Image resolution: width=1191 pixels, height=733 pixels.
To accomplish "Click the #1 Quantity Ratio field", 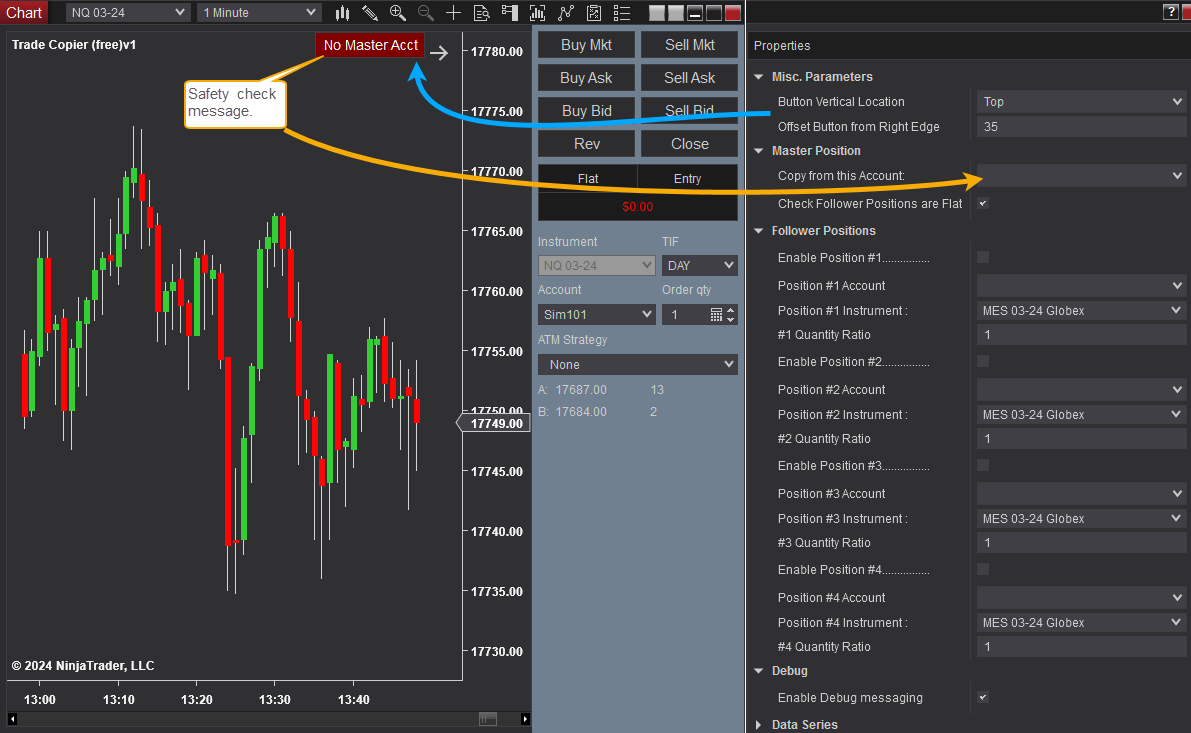I will [1081, 335].
